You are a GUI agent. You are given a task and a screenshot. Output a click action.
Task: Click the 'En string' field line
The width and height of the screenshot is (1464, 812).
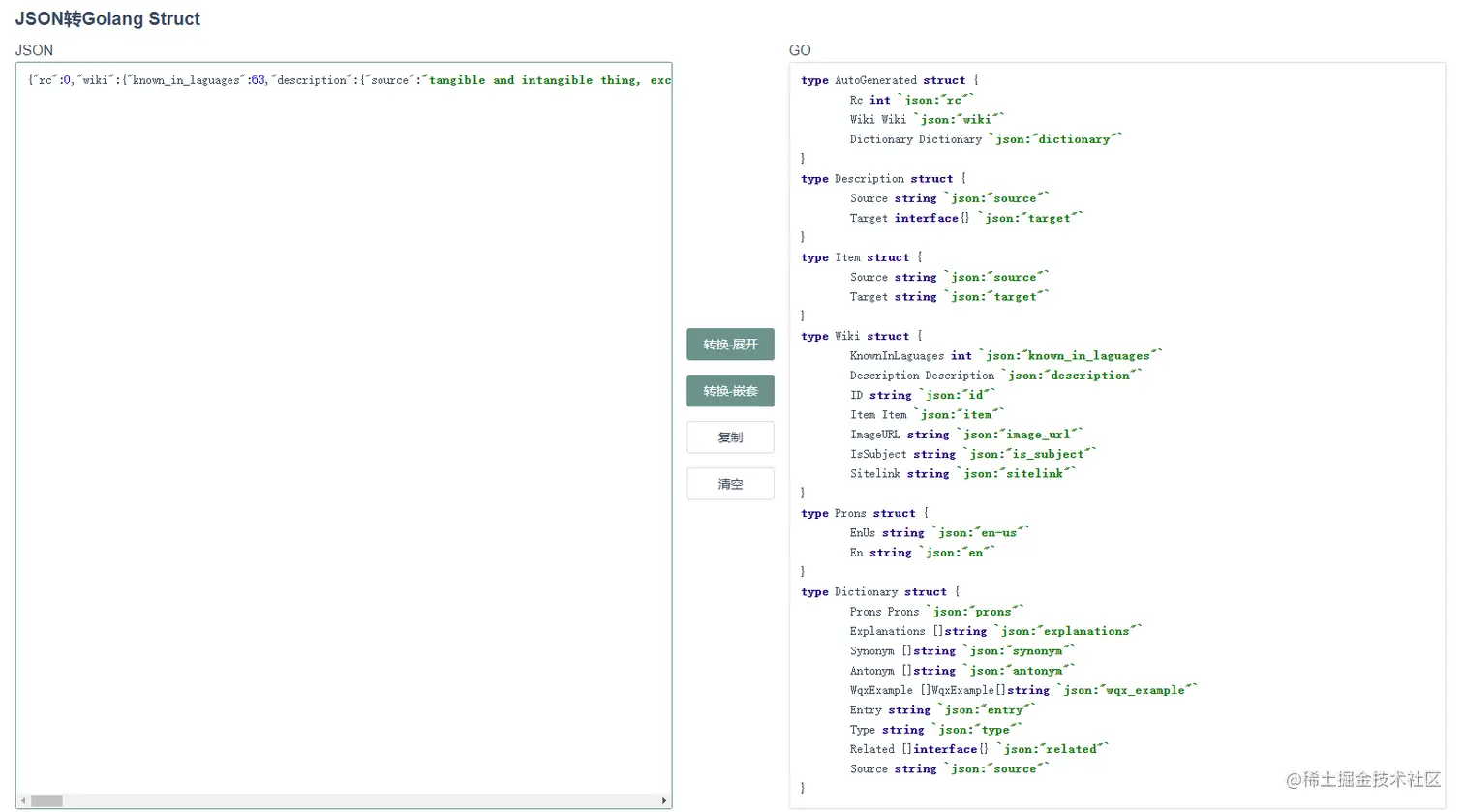click(x=923, y=553)
